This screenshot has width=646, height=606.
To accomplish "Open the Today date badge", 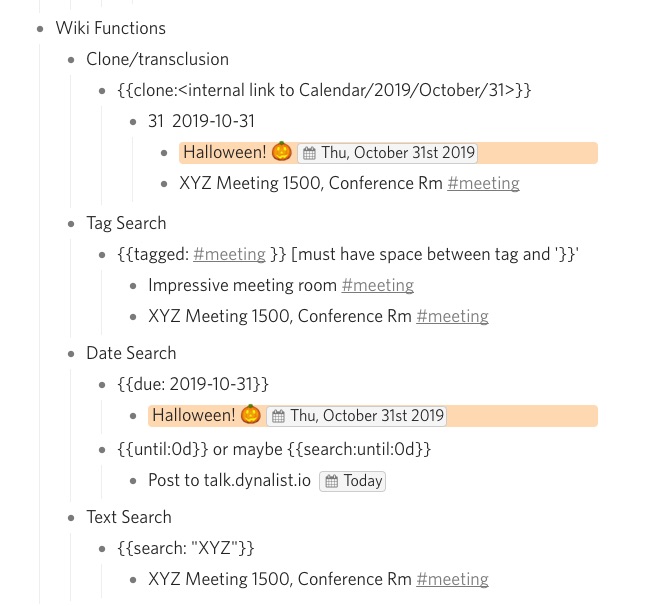I will [352, 481].
